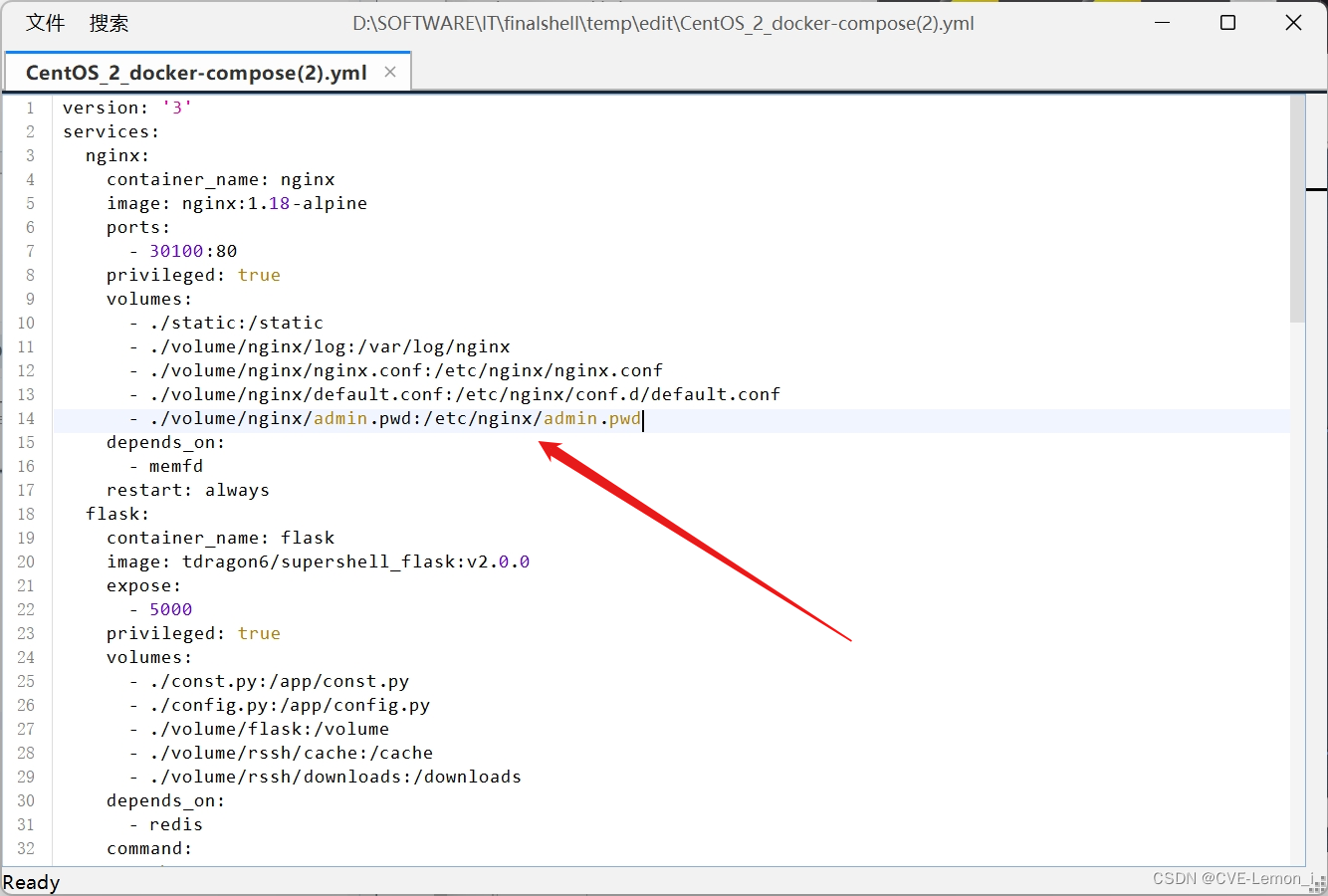The width and height of the screenshot is (1328, 896).
Task: Click the "./config.py:/app/config.py" line
Action: 280,705
